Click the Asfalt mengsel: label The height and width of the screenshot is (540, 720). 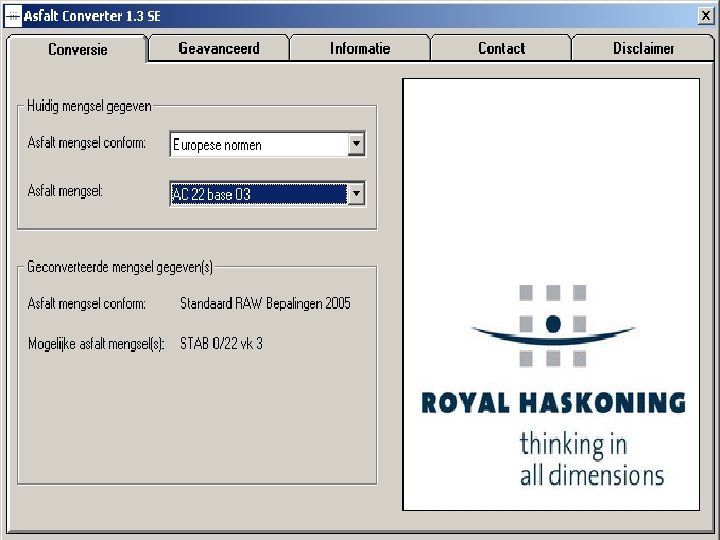[65, 191]
